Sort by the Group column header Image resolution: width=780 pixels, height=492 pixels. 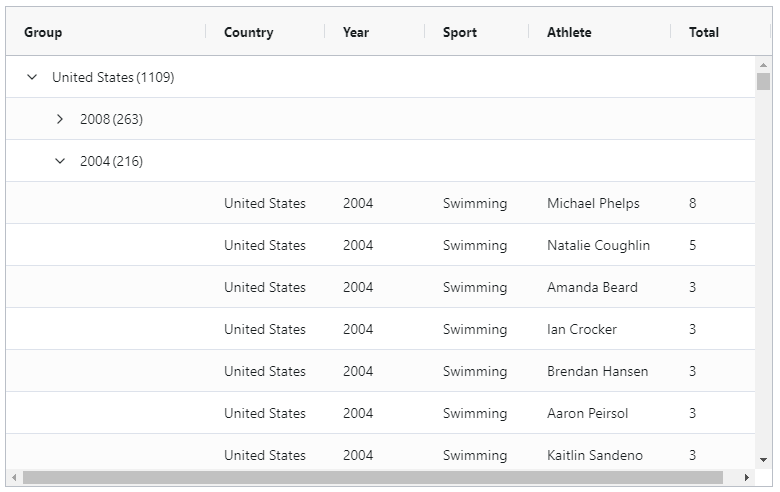click(x=43, y=32)
